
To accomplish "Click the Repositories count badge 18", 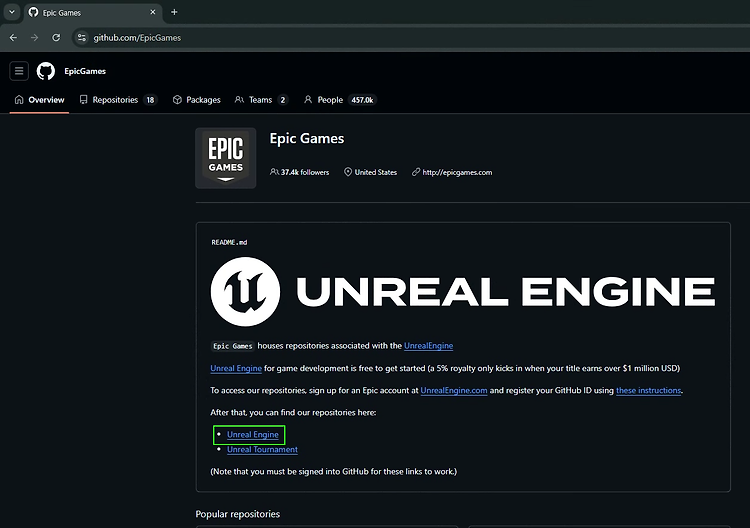I will [x=150, y=100].
